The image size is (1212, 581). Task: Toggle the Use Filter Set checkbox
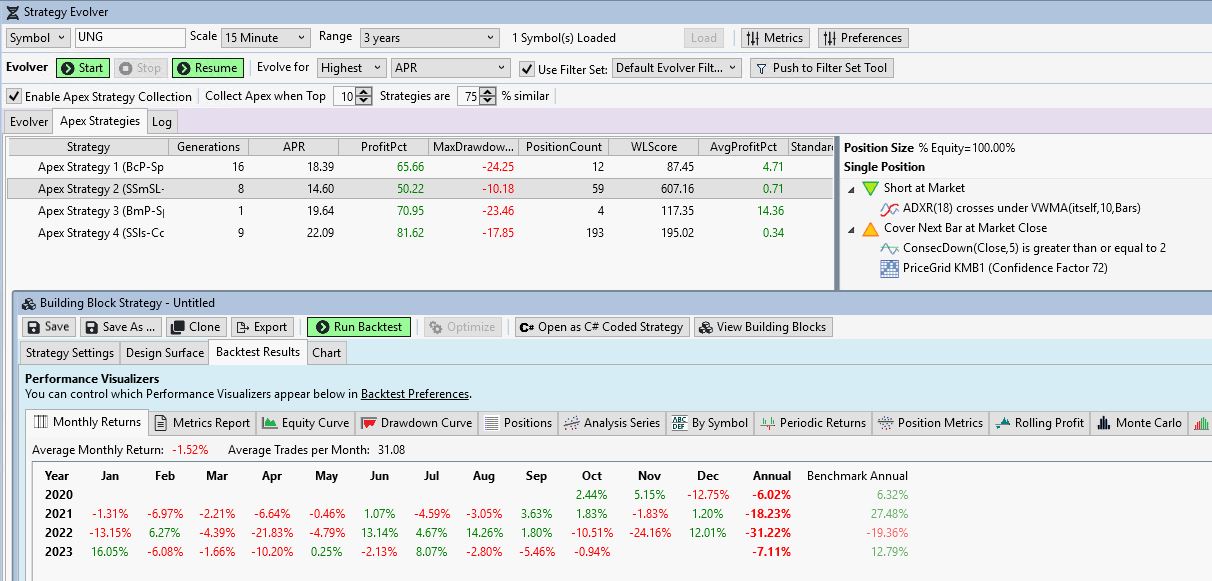[528, 69]
